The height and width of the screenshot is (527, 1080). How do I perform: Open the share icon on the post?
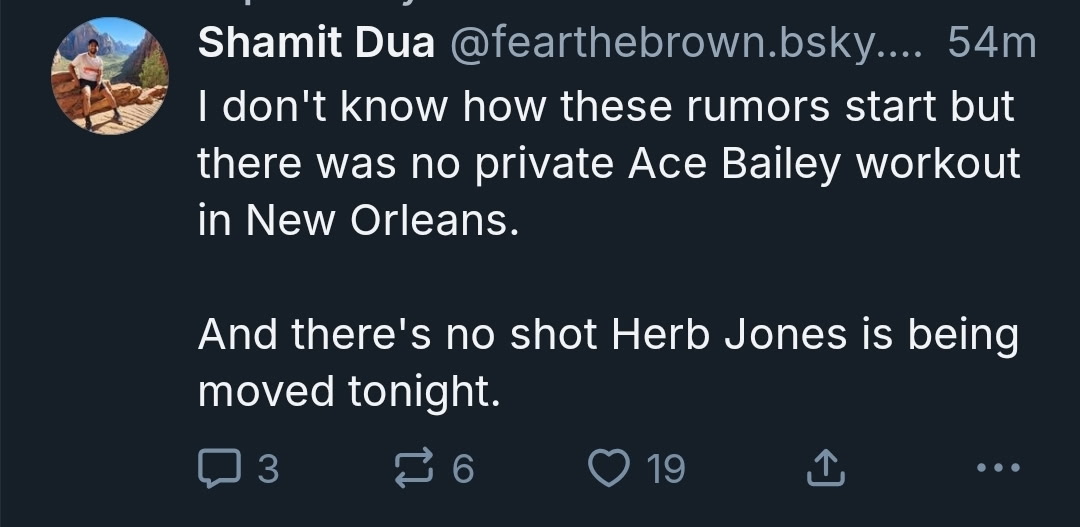(x=826, y=467)
